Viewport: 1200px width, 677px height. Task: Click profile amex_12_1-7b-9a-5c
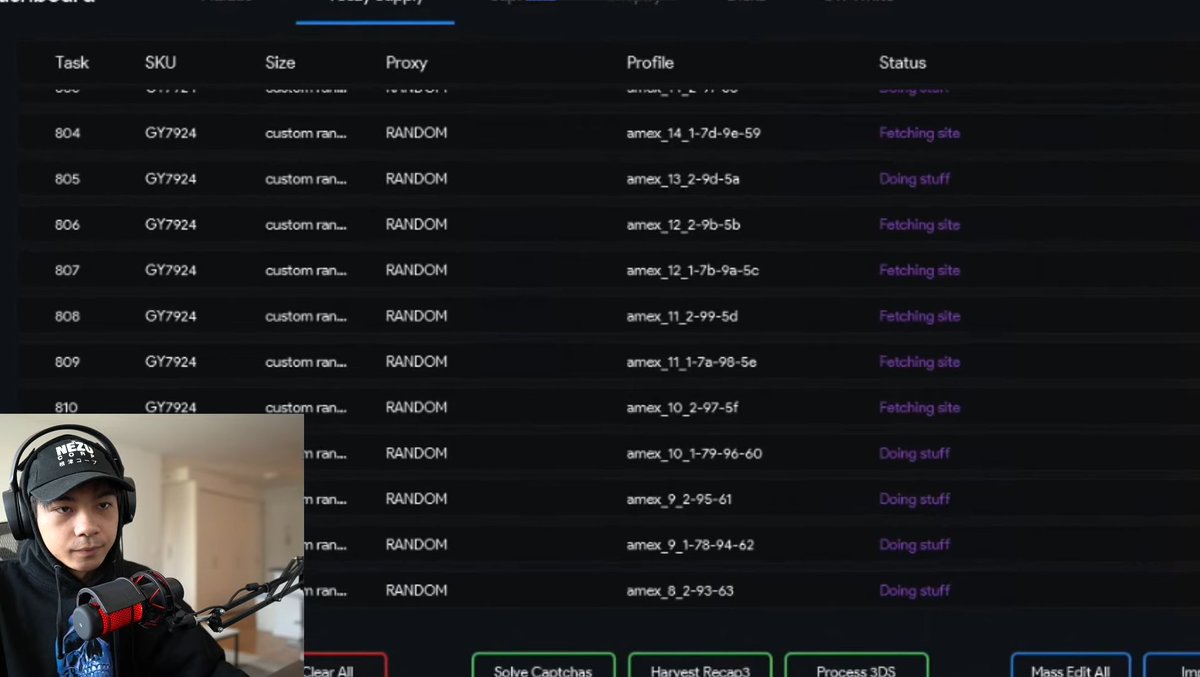click(x=693, y=270)
